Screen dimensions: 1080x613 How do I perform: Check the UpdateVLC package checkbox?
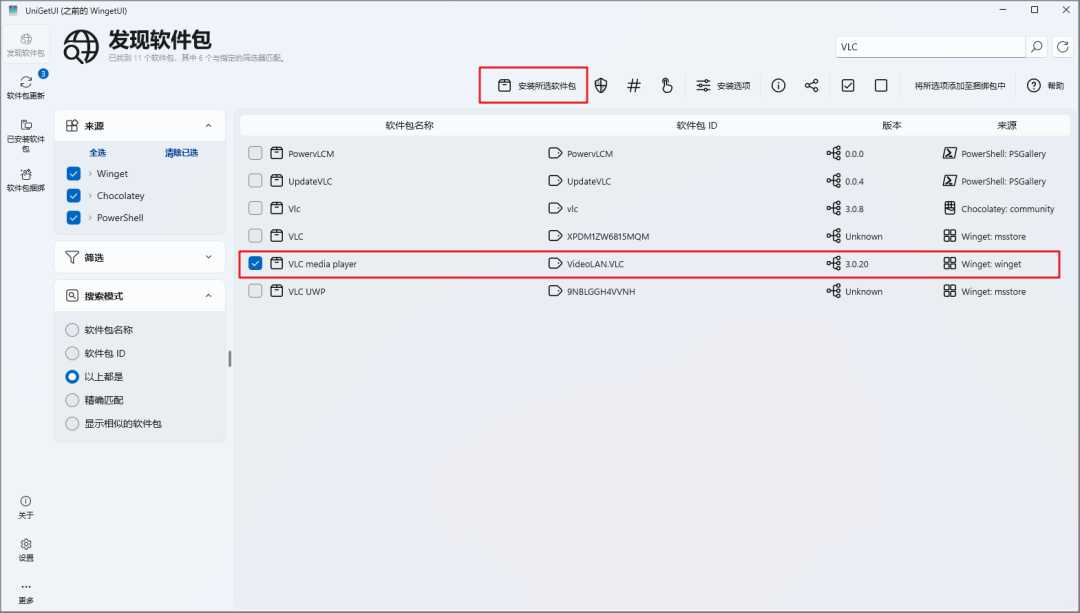tap(256, 180)
